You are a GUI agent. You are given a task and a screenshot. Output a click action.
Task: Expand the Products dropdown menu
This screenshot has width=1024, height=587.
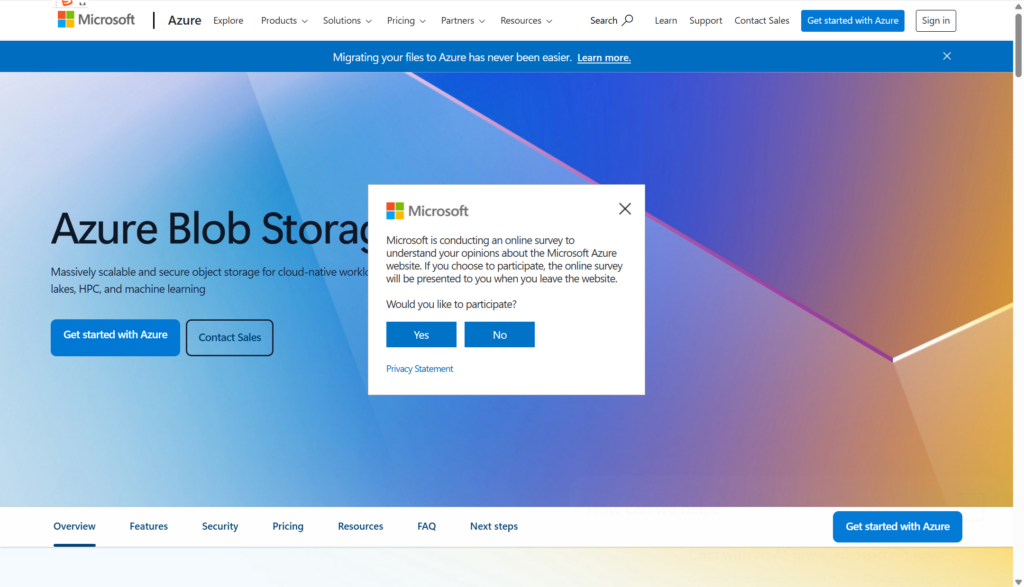(x=284, y=20)
